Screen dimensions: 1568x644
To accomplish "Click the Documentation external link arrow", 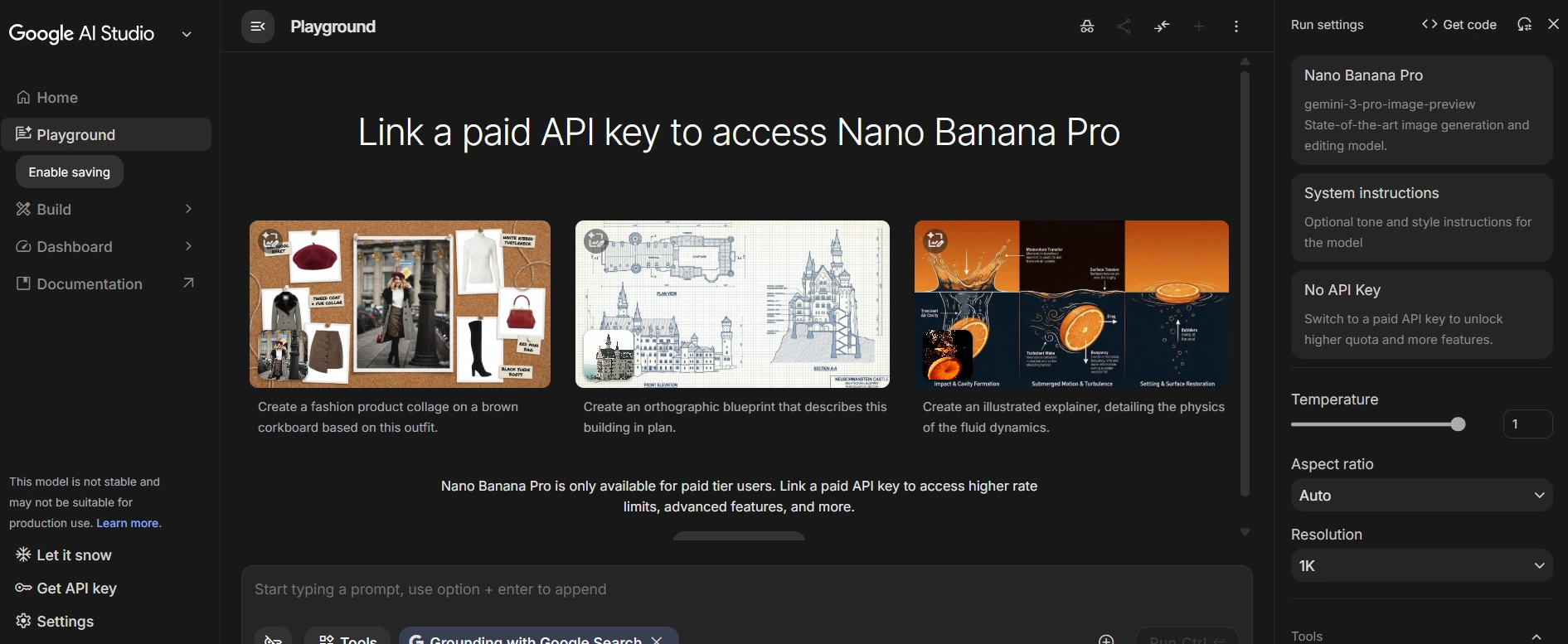I will [188, 283].
